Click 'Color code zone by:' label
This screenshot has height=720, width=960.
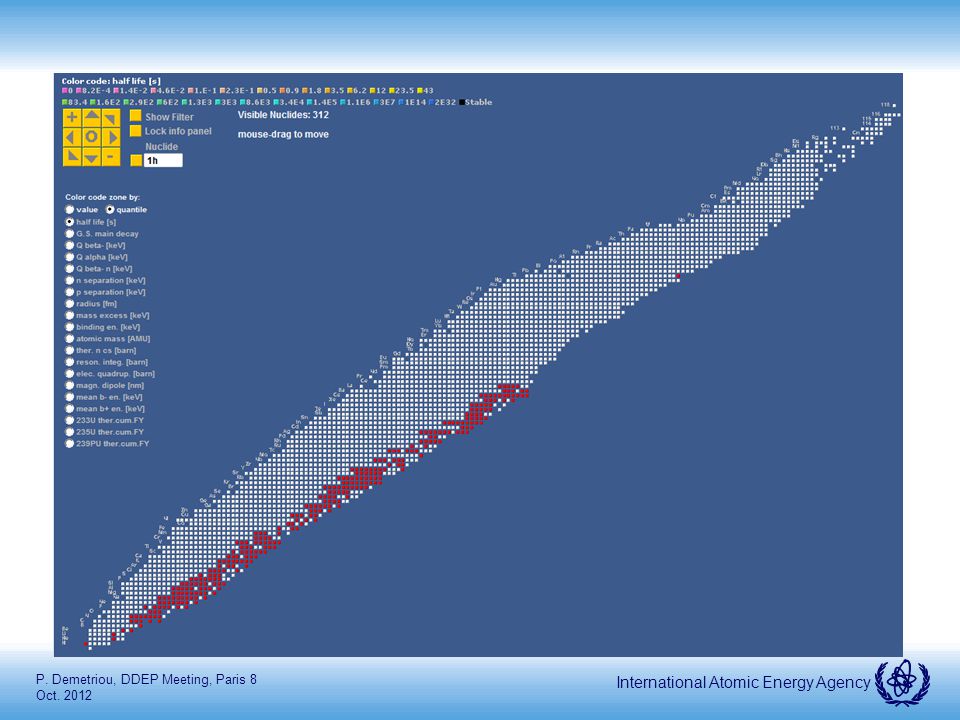pyautogui.click(x=102, y=197)
